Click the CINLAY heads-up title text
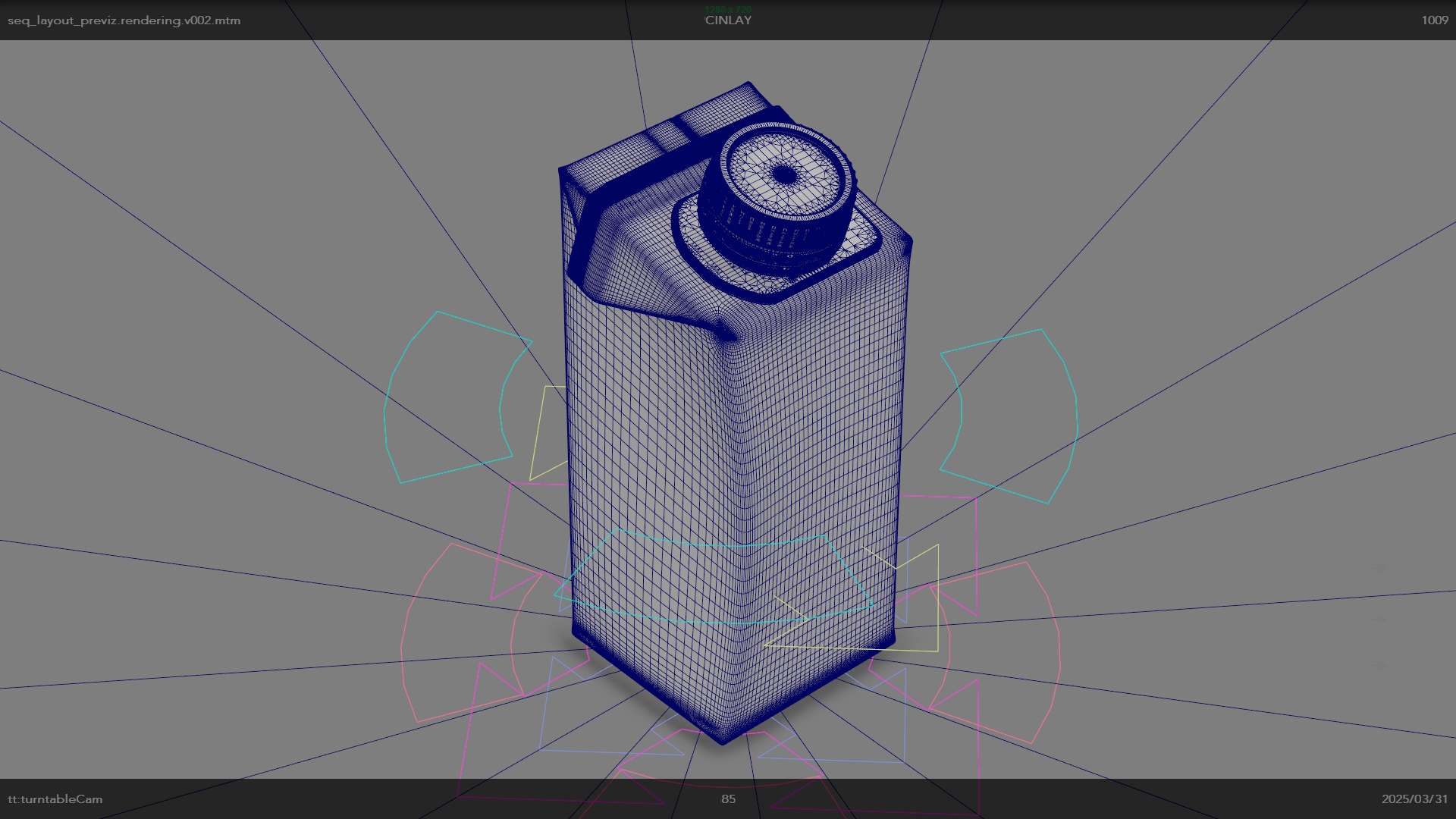 (x=728, y=20)
